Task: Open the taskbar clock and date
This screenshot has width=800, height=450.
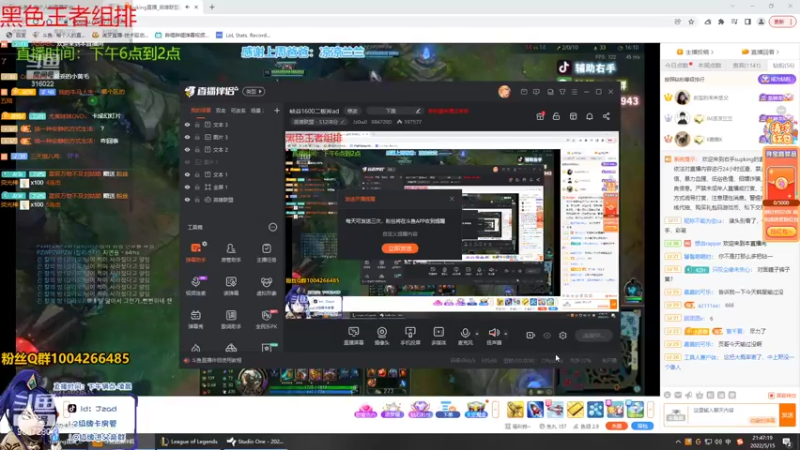Action: click(762, 441)
